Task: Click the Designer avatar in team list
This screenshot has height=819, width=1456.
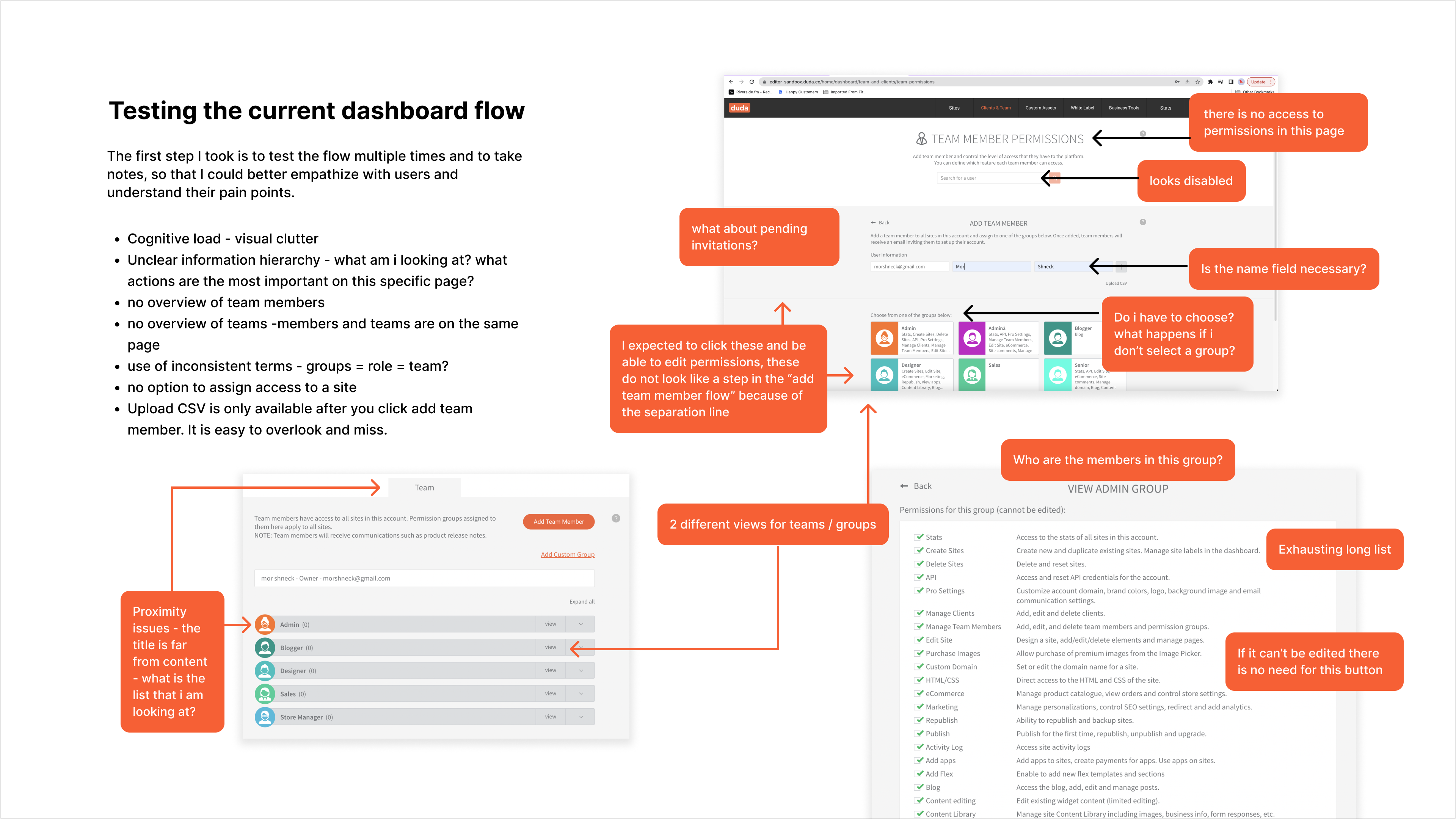Action: coord(265,670)
